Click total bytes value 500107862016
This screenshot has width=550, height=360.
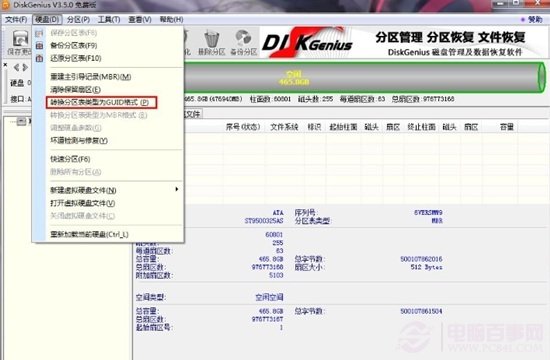tap(421, 259)
